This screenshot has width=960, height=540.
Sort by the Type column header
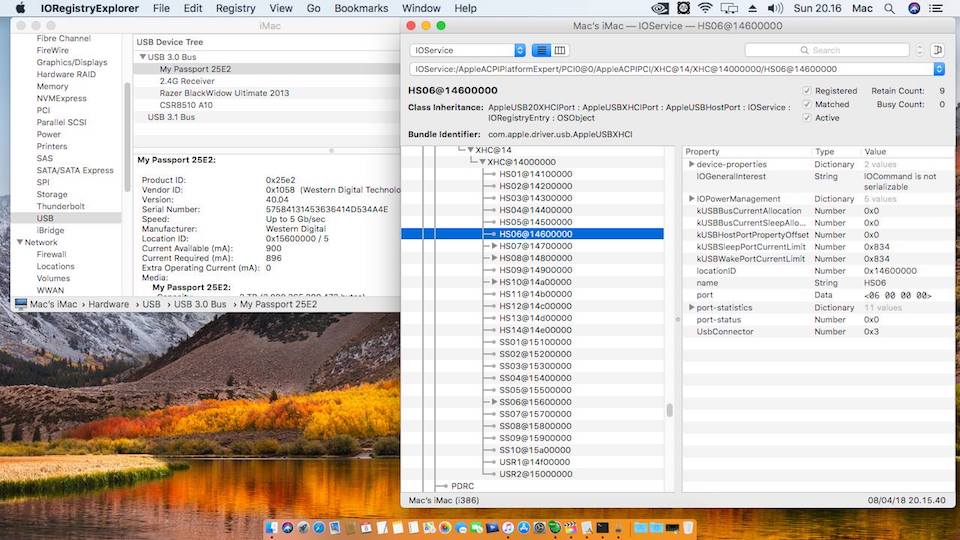[824, 152]
